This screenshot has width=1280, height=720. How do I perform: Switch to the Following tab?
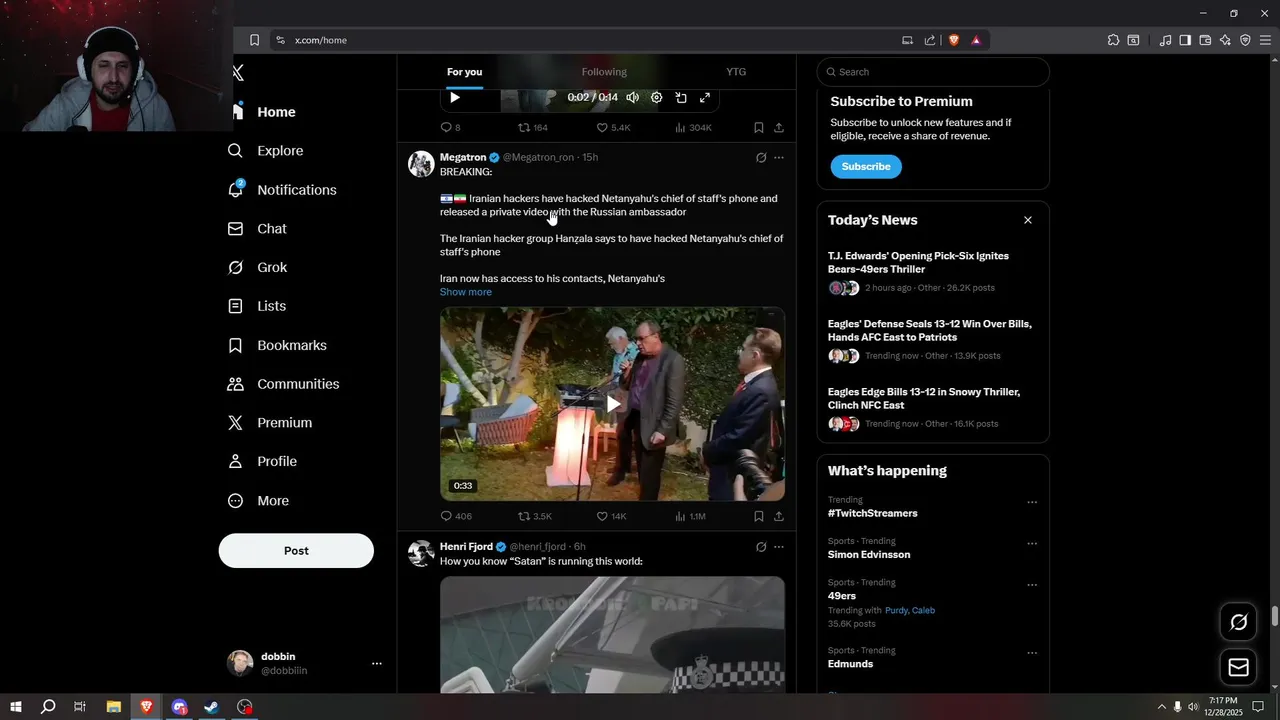click(x=604, y=72)
